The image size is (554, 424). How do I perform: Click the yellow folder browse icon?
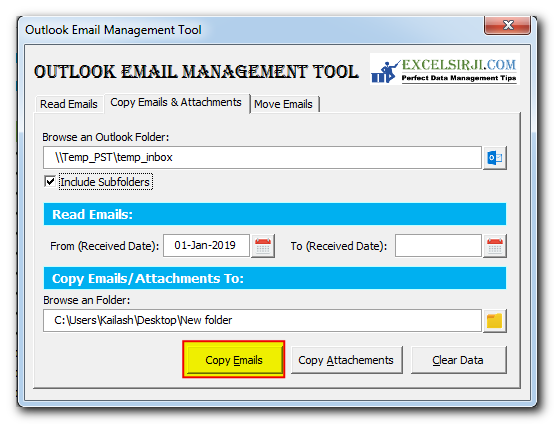click(x=495, y=320)
